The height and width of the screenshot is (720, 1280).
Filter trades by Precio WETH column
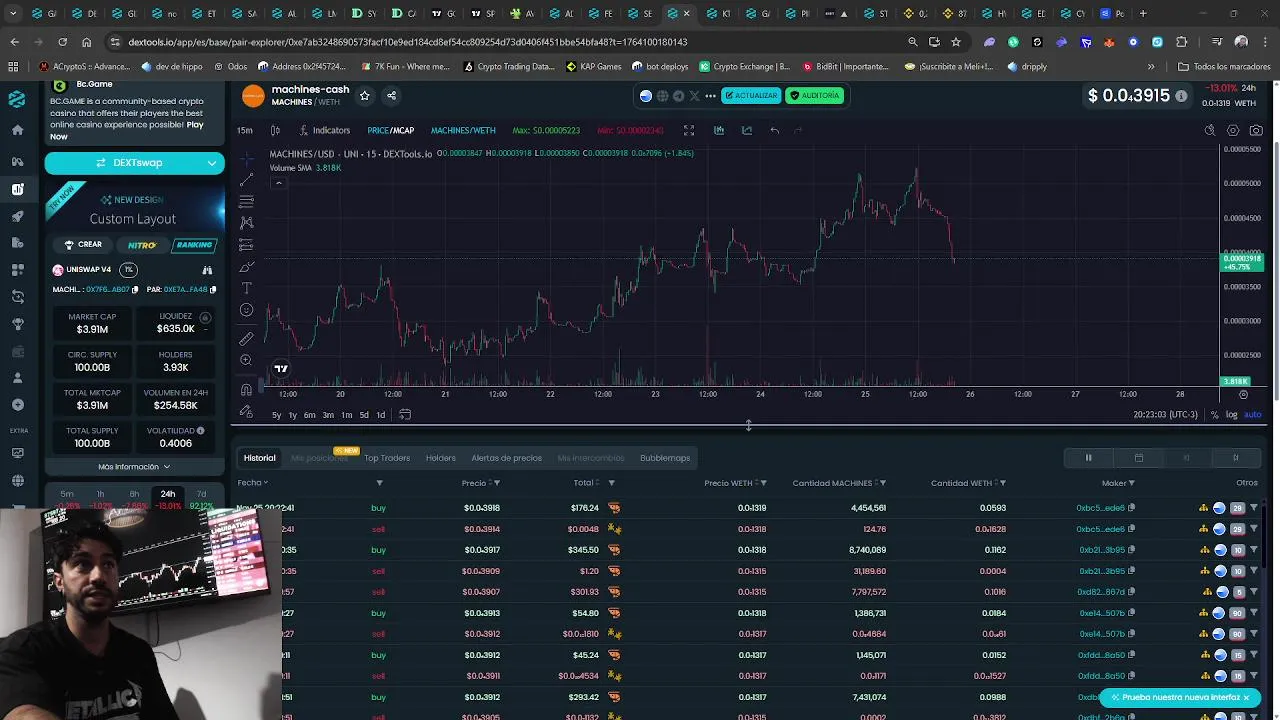pyautogui.click(x=764, y=483)
